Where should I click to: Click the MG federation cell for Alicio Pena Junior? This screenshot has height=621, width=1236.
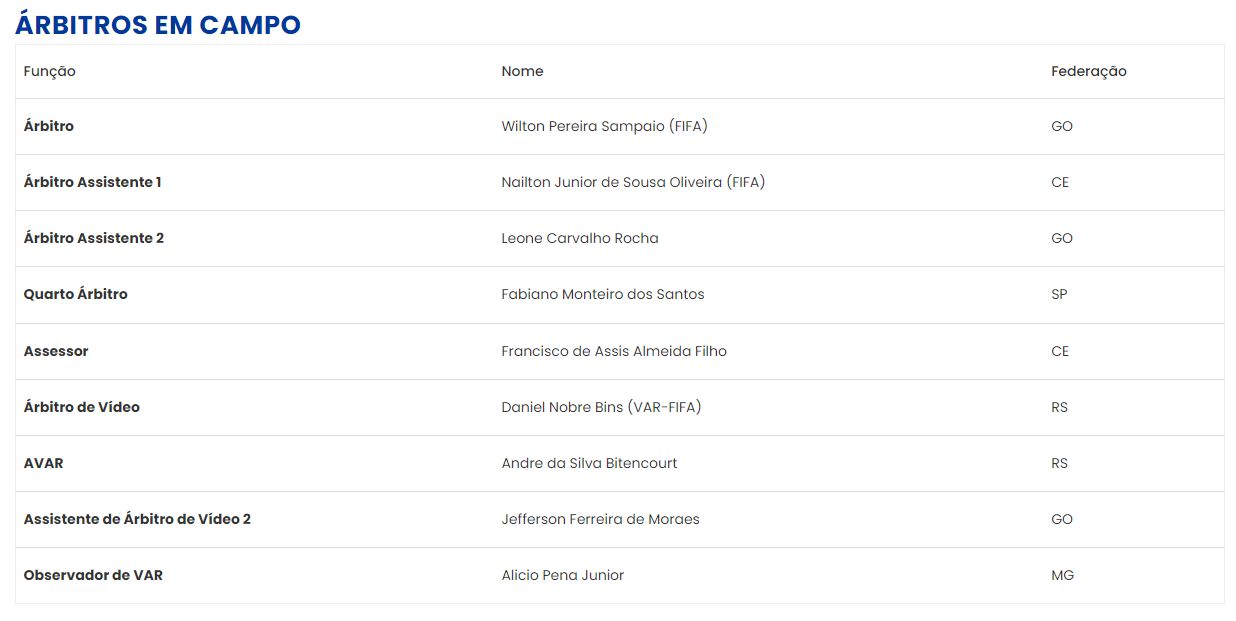[1062, 575]
